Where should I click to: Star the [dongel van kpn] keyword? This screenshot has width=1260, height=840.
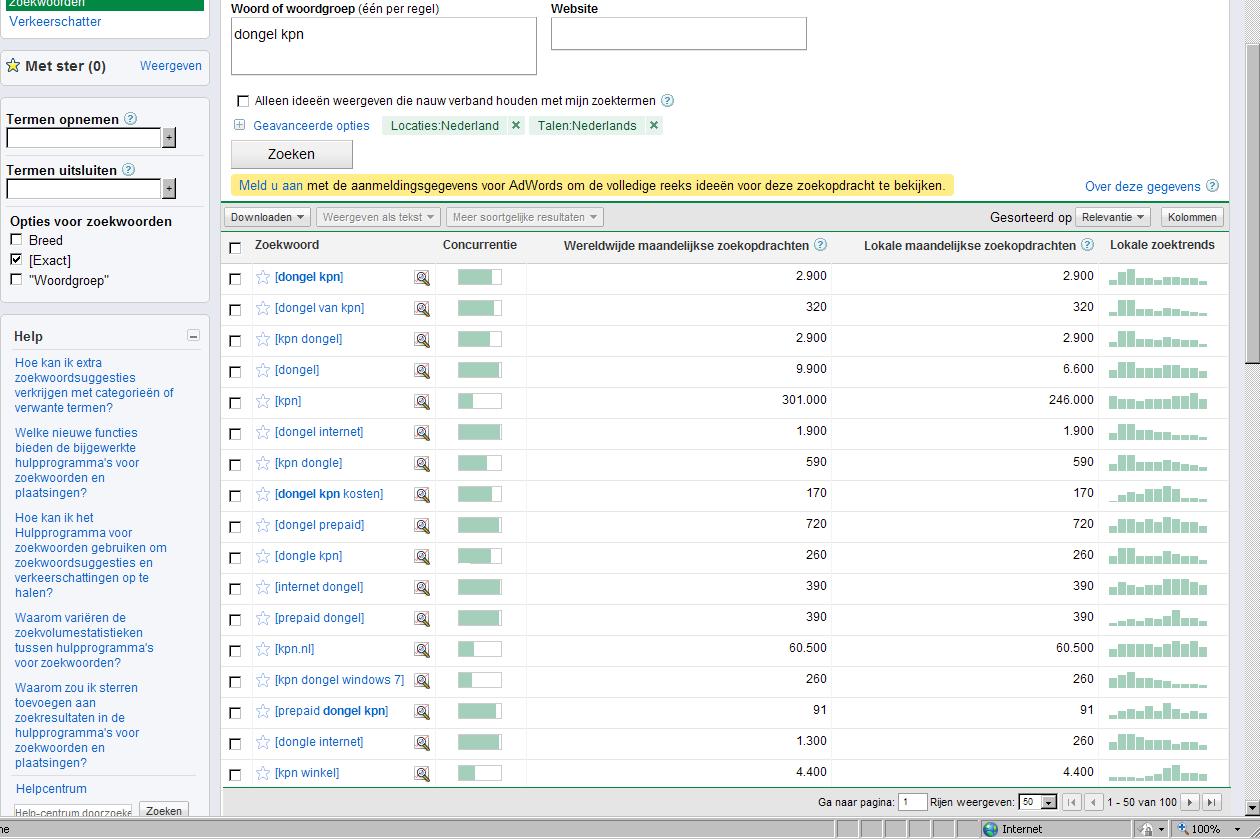[x=263, y=308]
